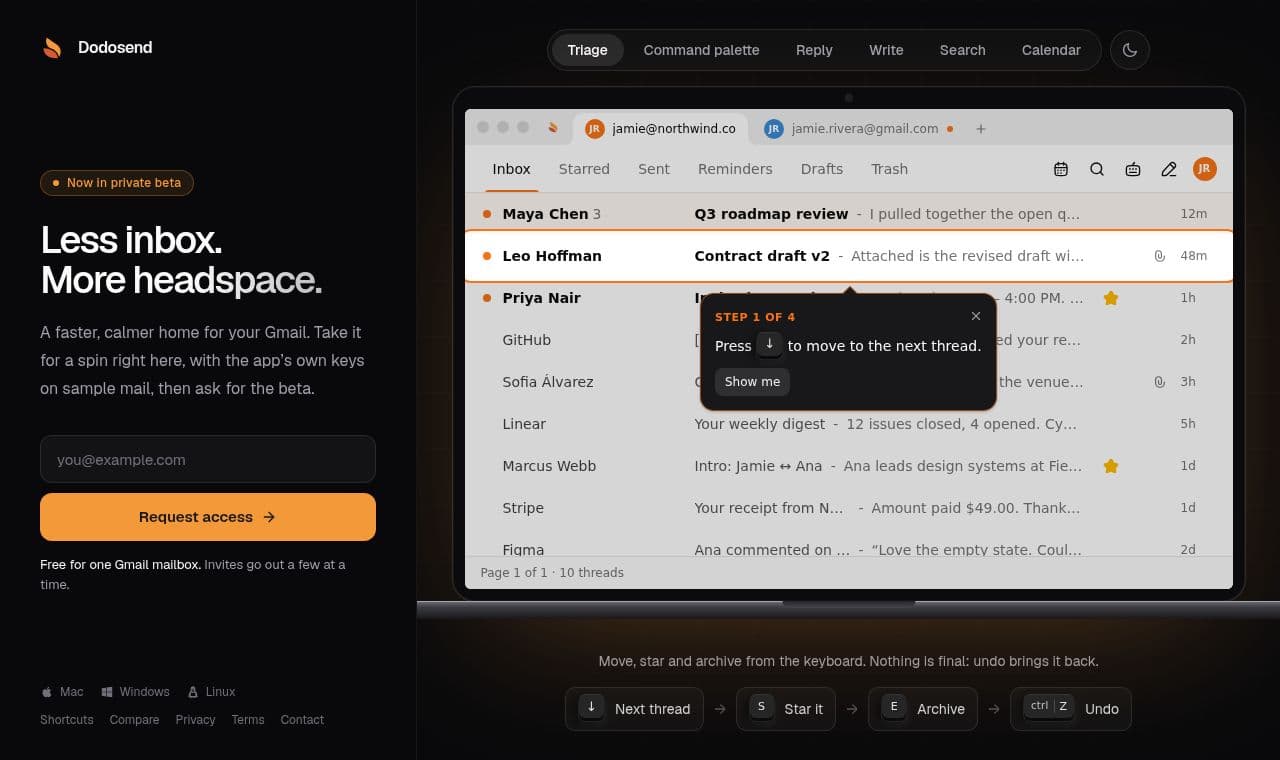Toggle the star on Marcus Webb's thread

1110,466
